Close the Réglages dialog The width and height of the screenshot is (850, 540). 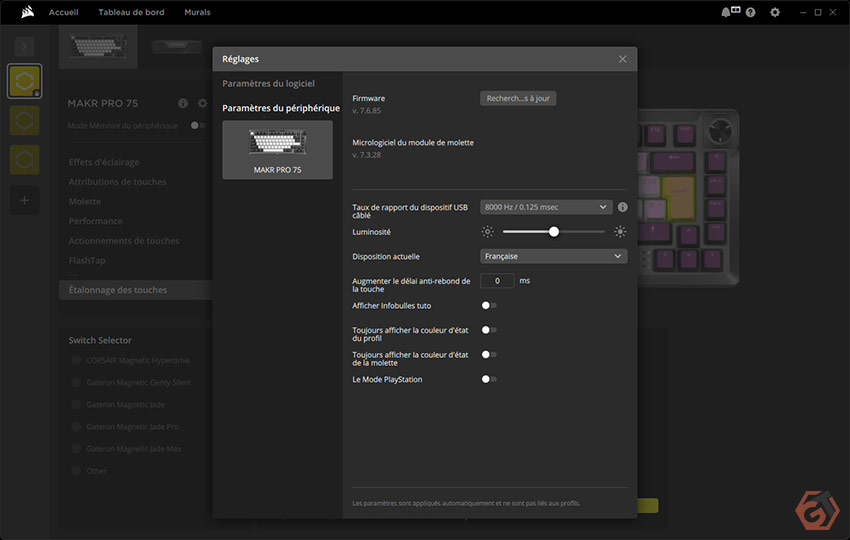click(622, 59)
